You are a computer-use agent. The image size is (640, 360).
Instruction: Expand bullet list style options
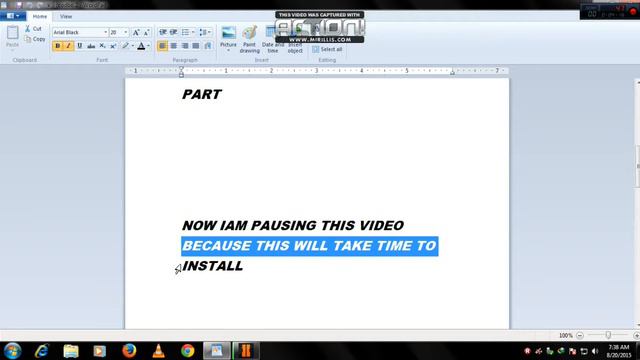(193, 32)
